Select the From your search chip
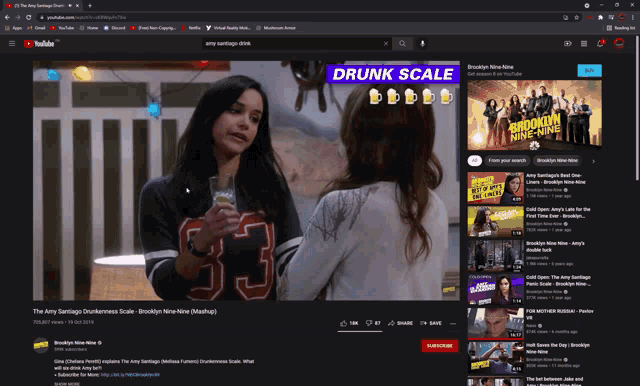Viewport: 640px width, 386px height. pos(507,160)
